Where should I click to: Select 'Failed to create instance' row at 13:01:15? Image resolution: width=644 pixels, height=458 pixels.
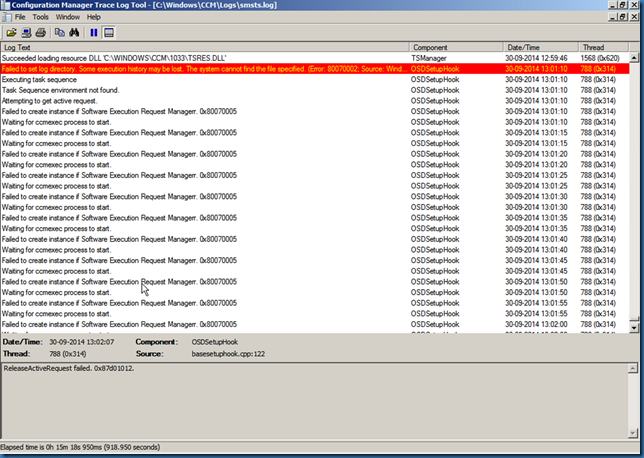[x=315, y=133]
